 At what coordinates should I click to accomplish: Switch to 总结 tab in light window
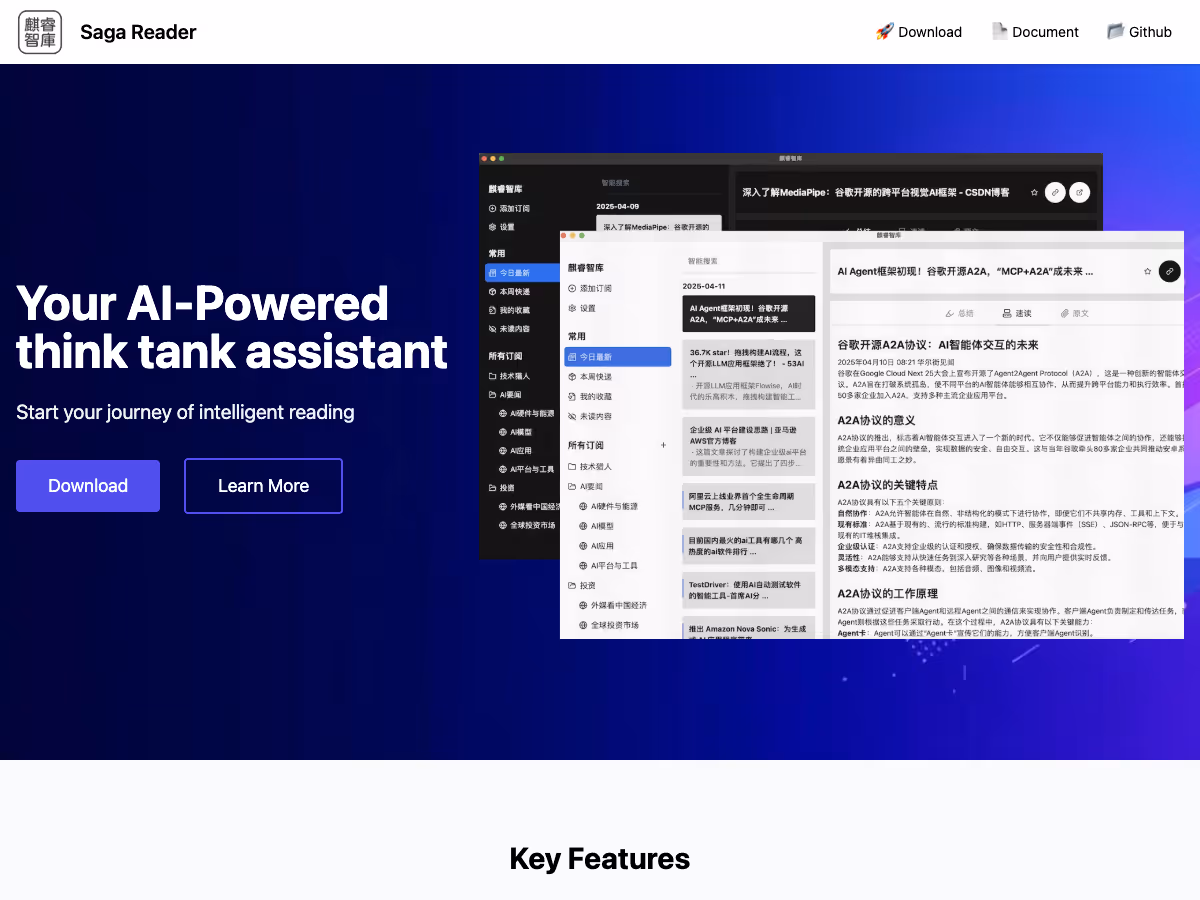959,313
